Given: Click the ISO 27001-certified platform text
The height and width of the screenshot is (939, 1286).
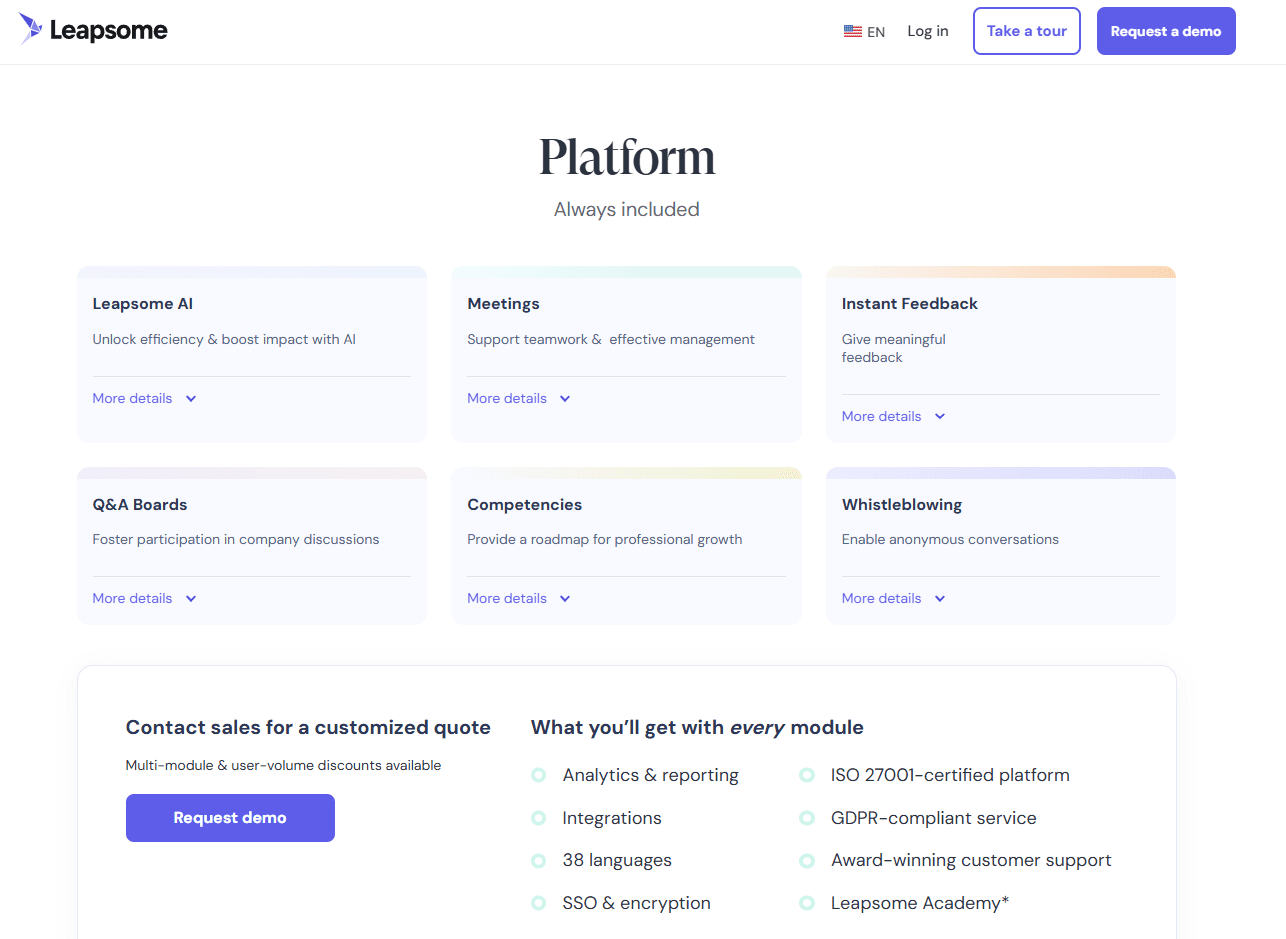Looking at the screenshot, I should point(950,775).
